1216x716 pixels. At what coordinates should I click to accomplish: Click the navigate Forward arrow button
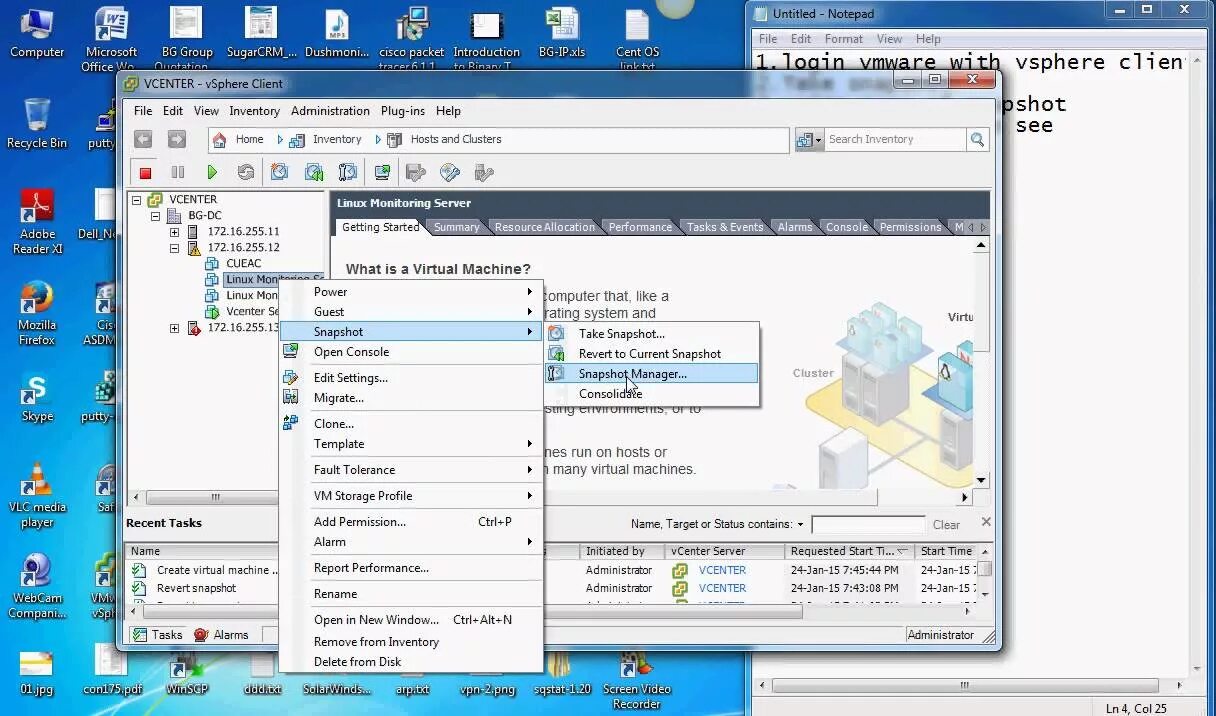tap(176, 139)
